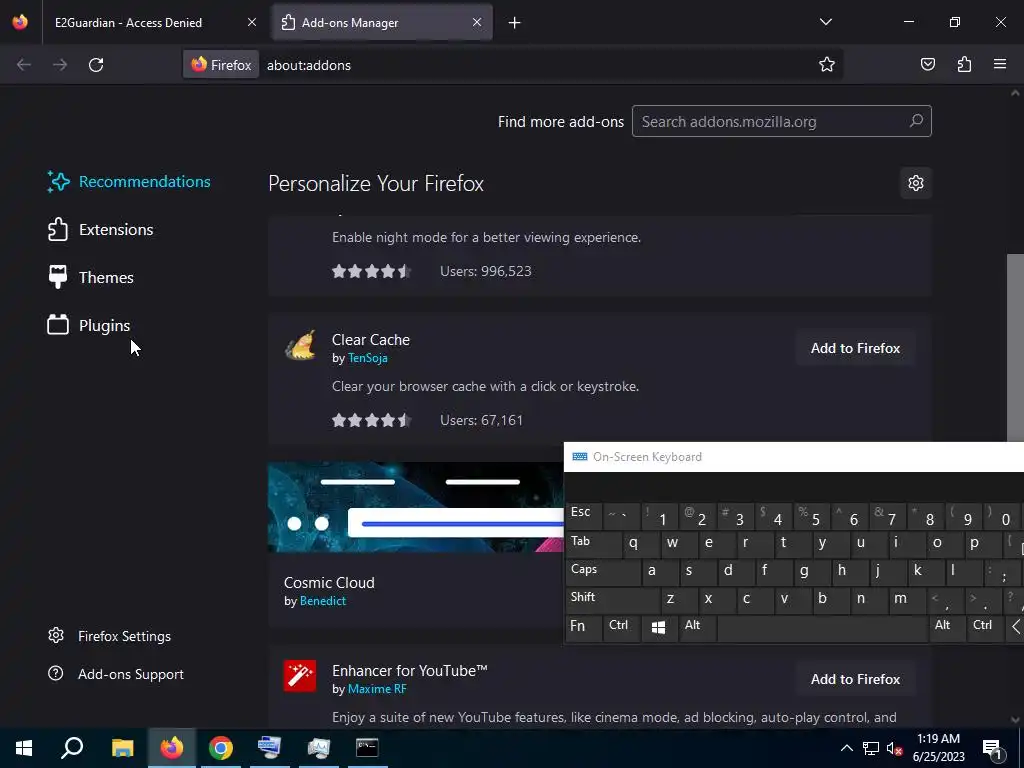The height and width of the screenshot is (768, 1024).
Task: Open a new tab
Action: [x=515, y=23]
